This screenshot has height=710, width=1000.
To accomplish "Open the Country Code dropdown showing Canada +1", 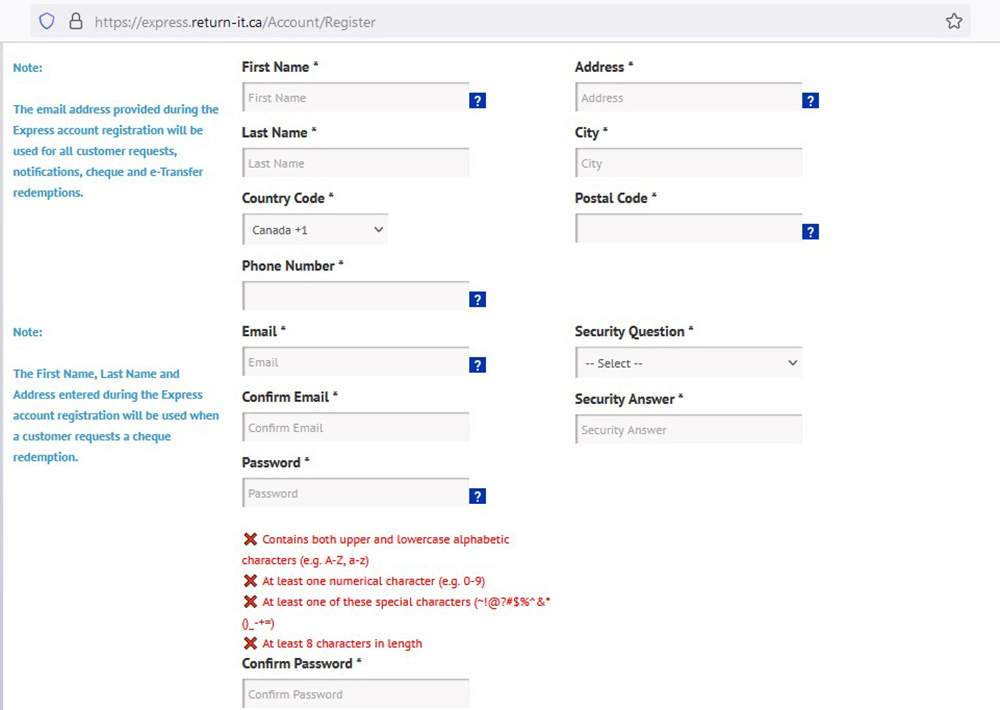I will [x=315, y=230].
